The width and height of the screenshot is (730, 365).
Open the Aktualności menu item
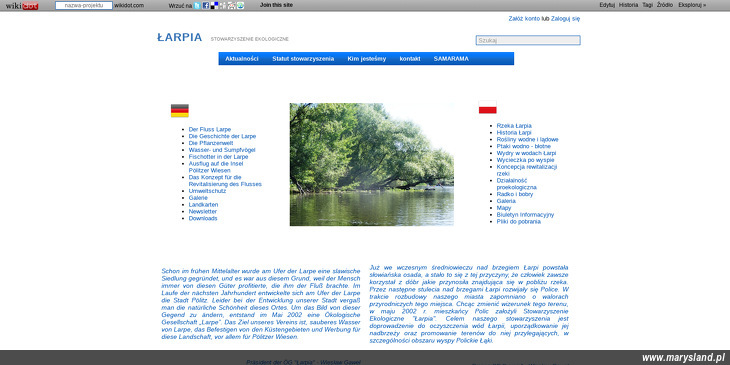242,59
